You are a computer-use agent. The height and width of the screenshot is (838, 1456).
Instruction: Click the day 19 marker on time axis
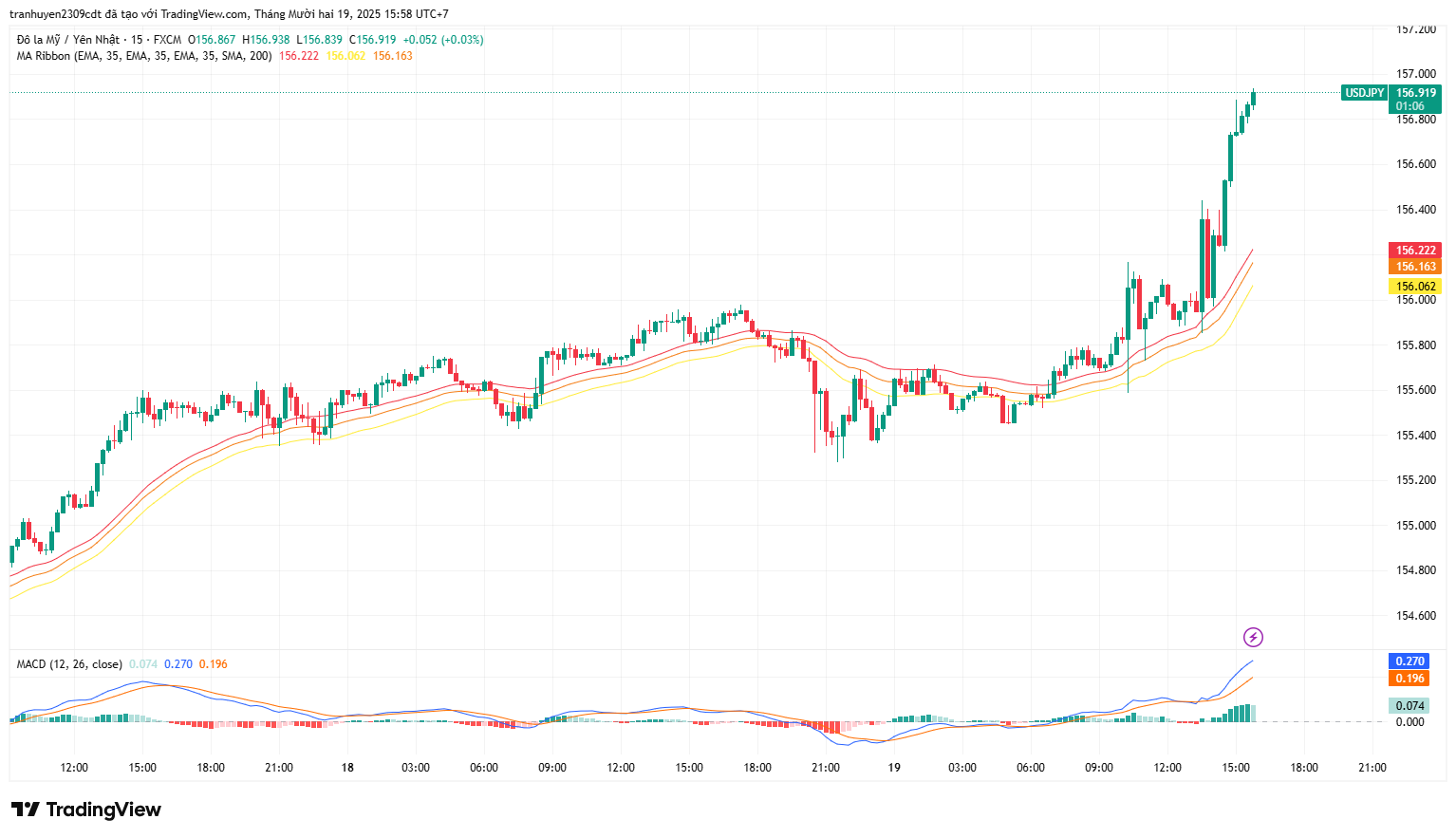point(894,768)
